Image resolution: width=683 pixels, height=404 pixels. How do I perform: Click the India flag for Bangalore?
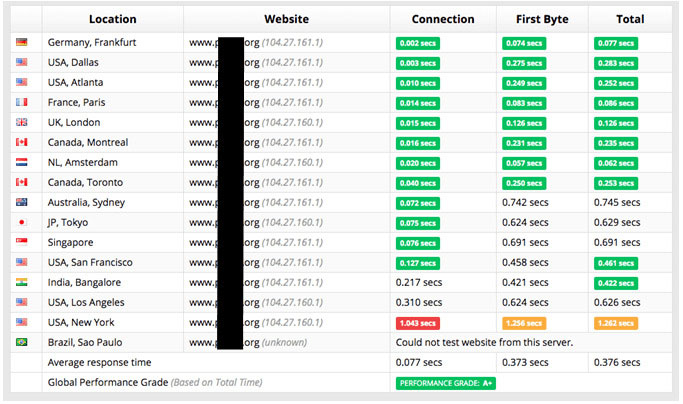click(21, 282)
